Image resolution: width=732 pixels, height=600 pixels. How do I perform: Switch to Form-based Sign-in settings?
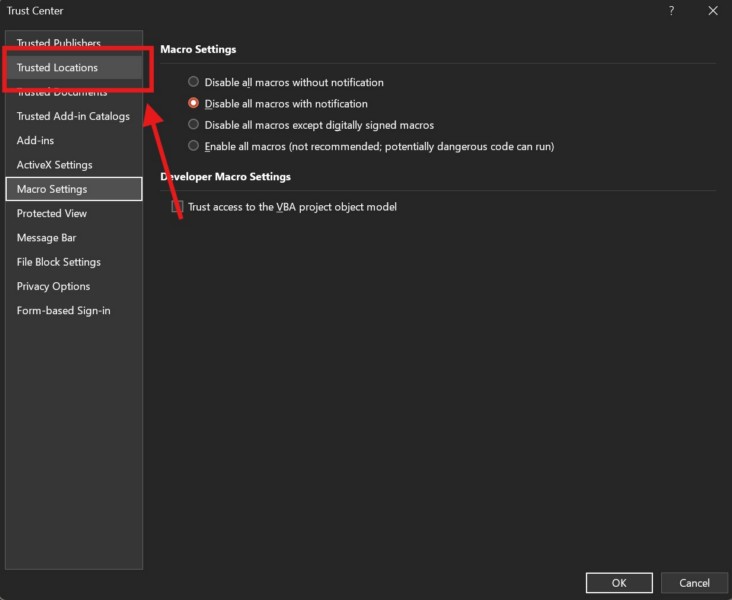[x=63, y=311]
